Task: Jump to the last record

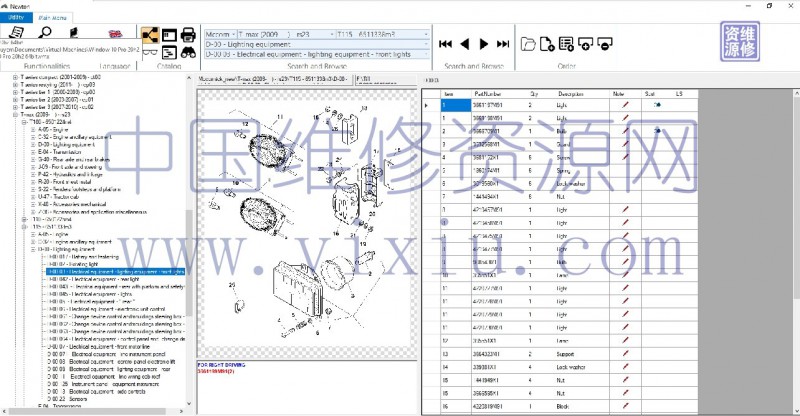Action: [x=503, y=44]
